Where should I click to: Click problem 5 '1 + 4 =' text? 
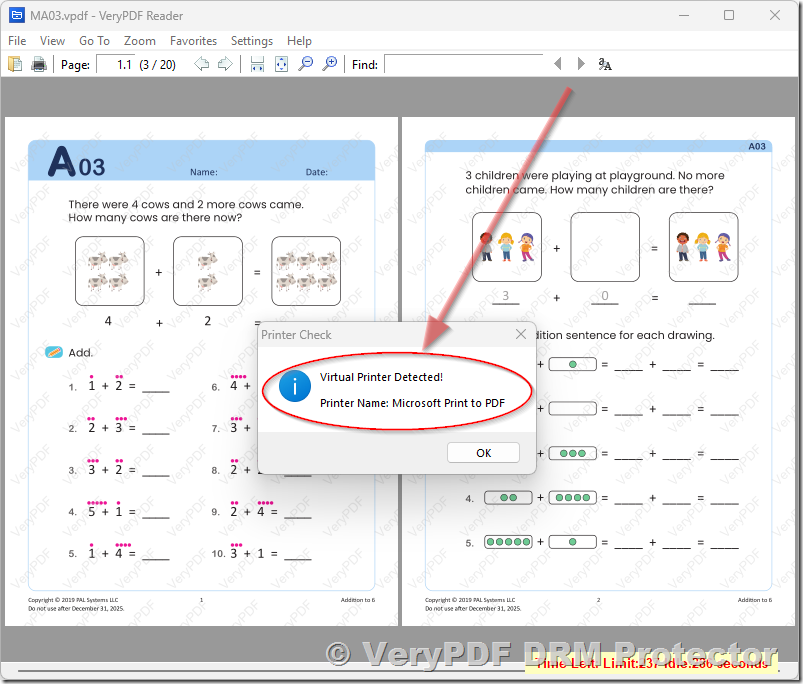click(x=111, y=553)
